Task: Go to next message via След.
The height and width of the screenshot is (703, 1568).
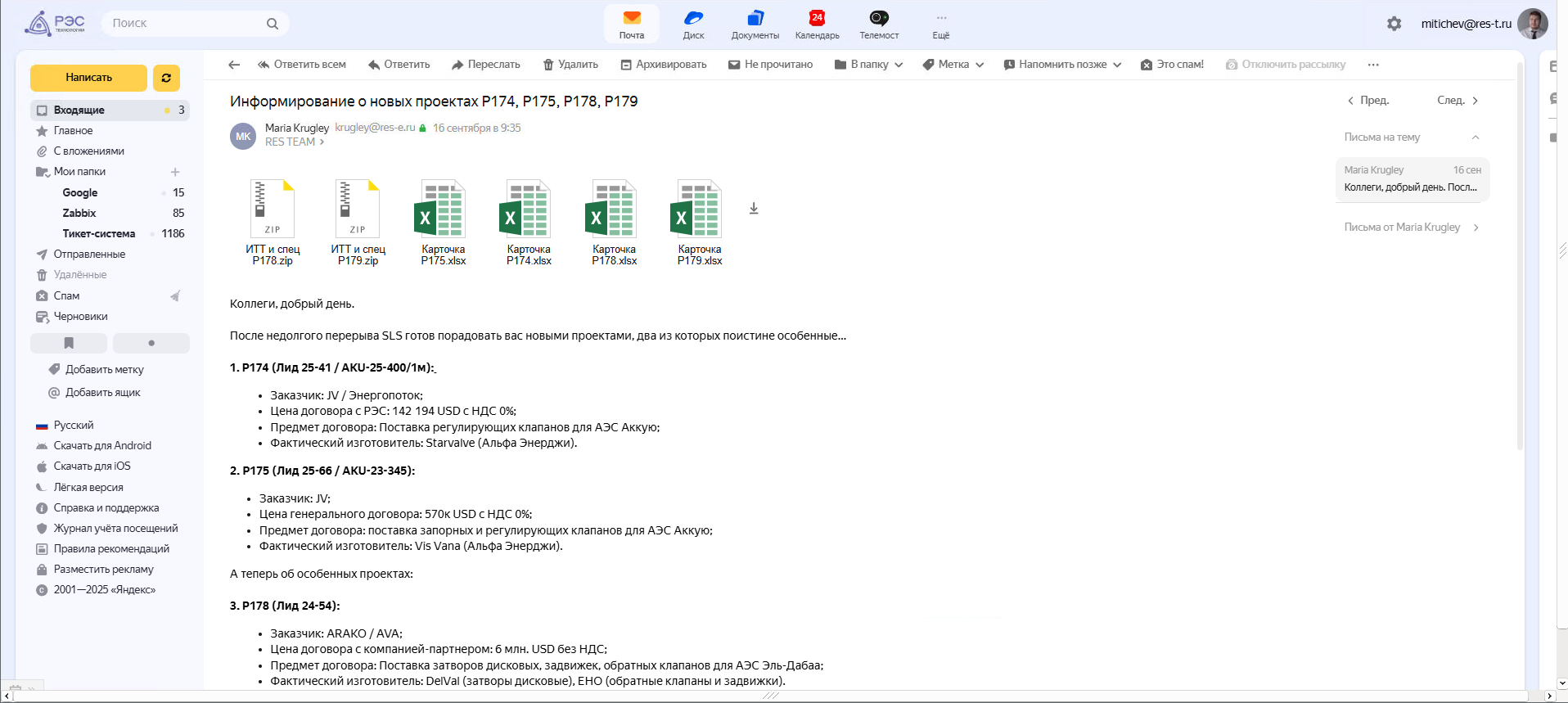Action: click(1458, 101)
